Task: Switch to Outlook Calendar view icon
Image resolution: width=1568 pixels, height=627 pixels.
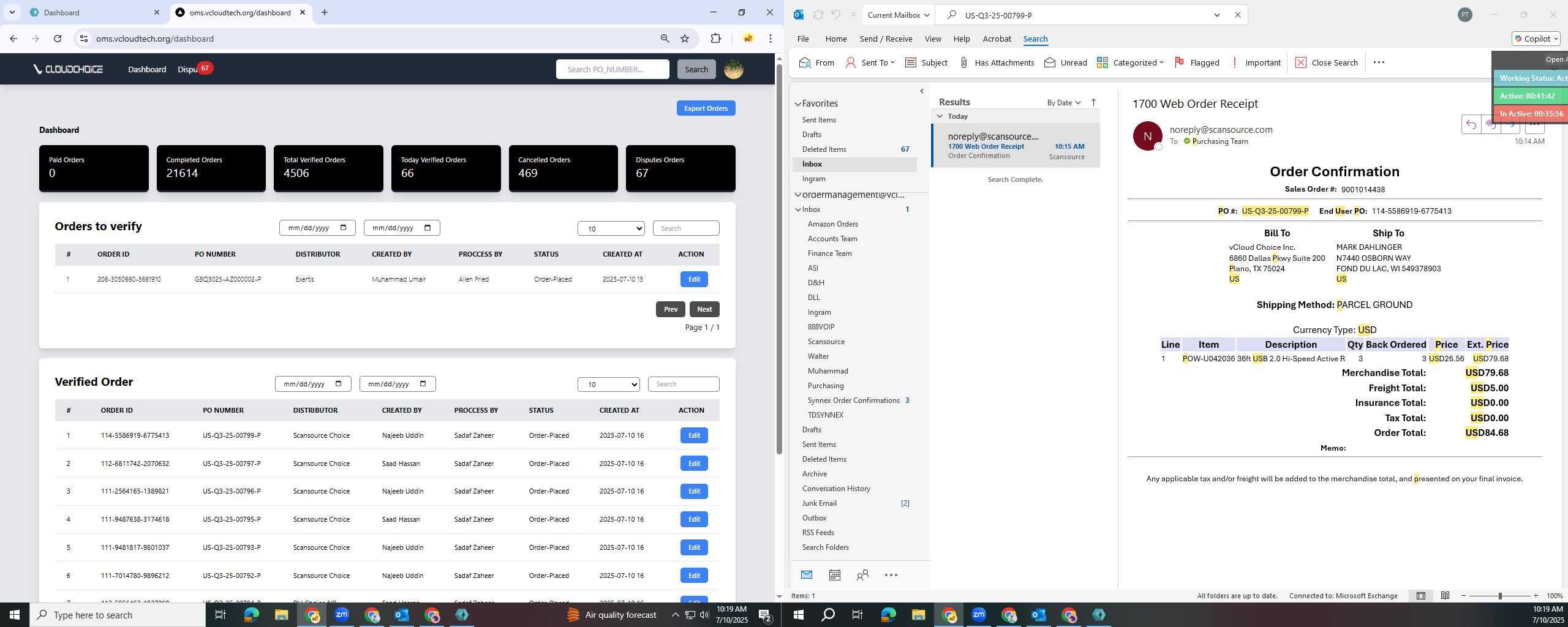Action: tap(834, 575)
